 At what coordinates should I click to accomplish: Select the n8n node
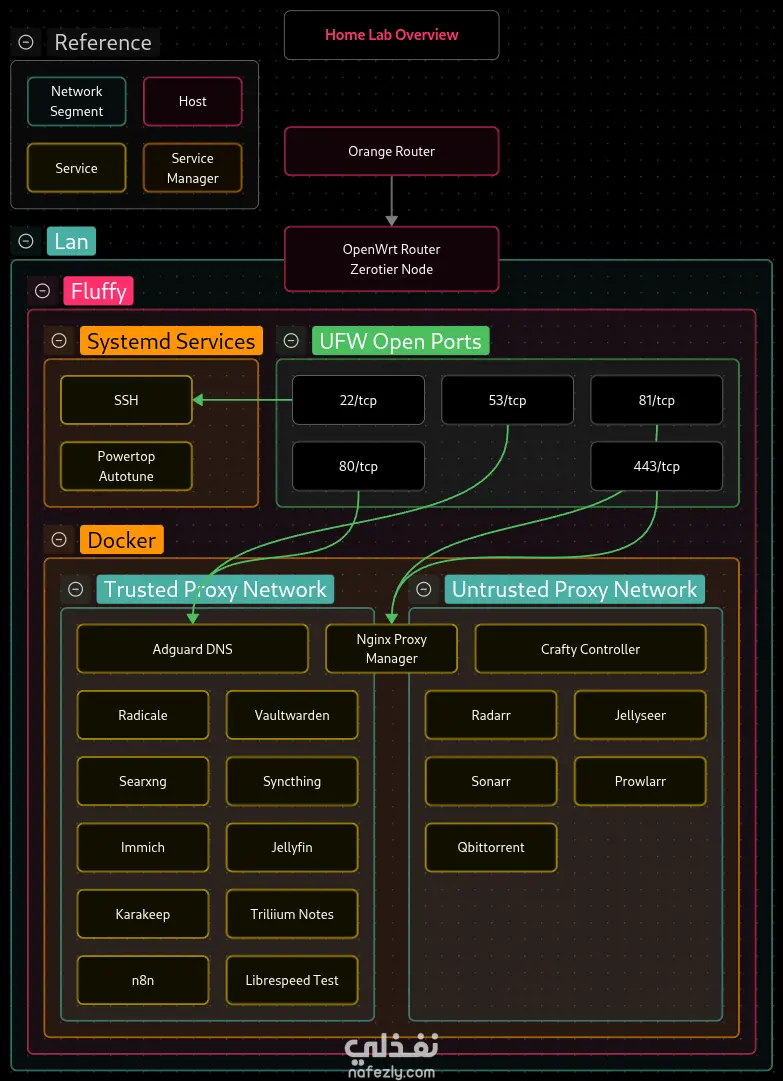pyautogui.click(x=143, y=980)
